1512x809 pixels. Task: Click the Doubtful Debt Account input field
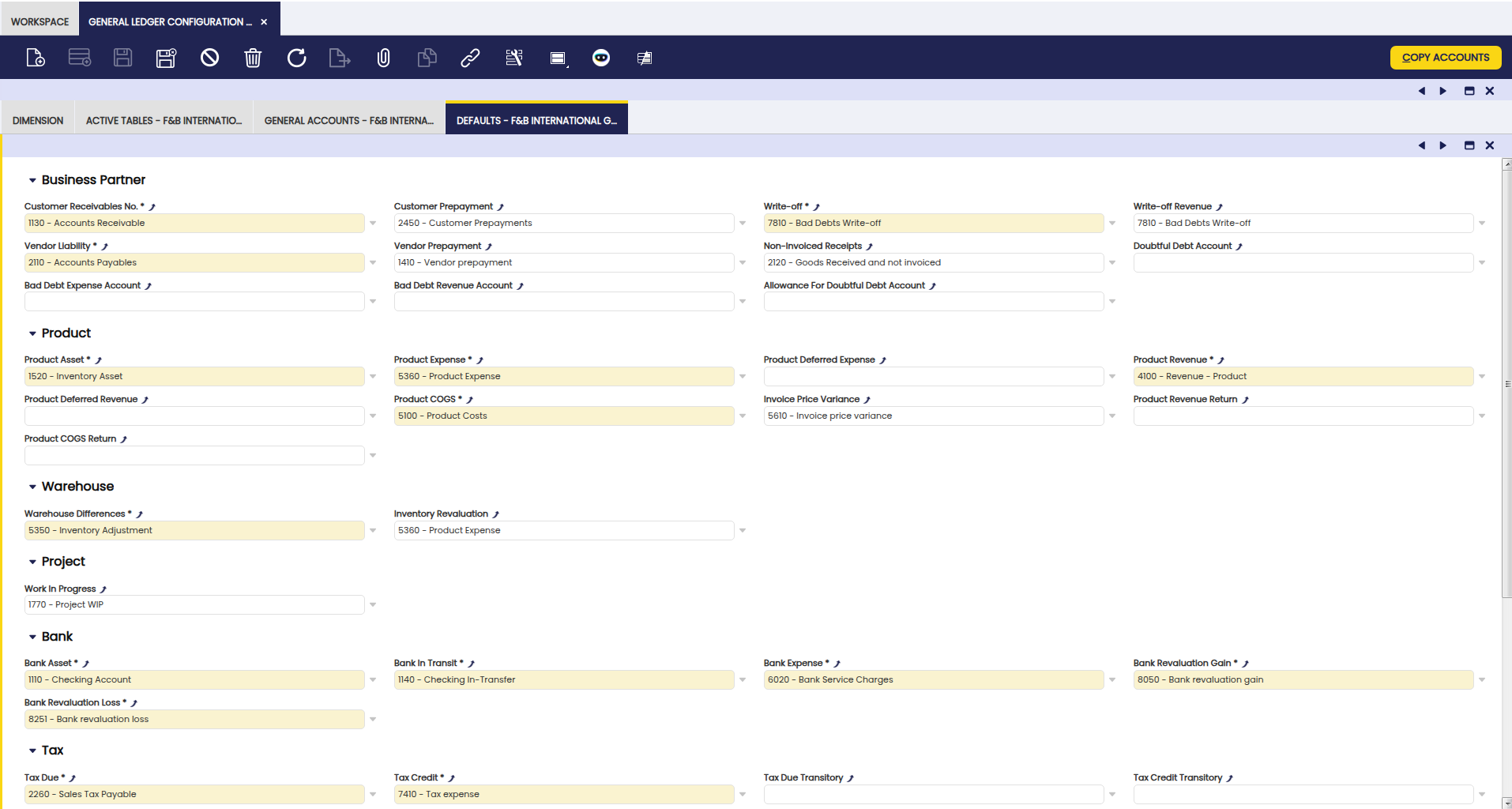click(x=1303, y=263)
